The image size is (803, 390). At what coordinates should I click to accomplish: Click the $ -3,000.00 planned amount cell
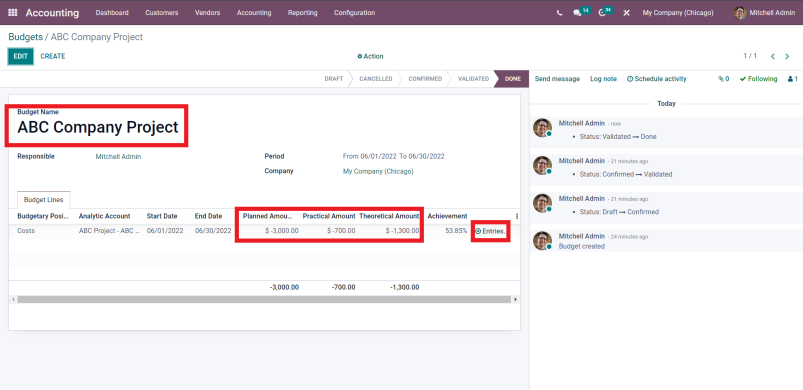[x=282, y=231]
